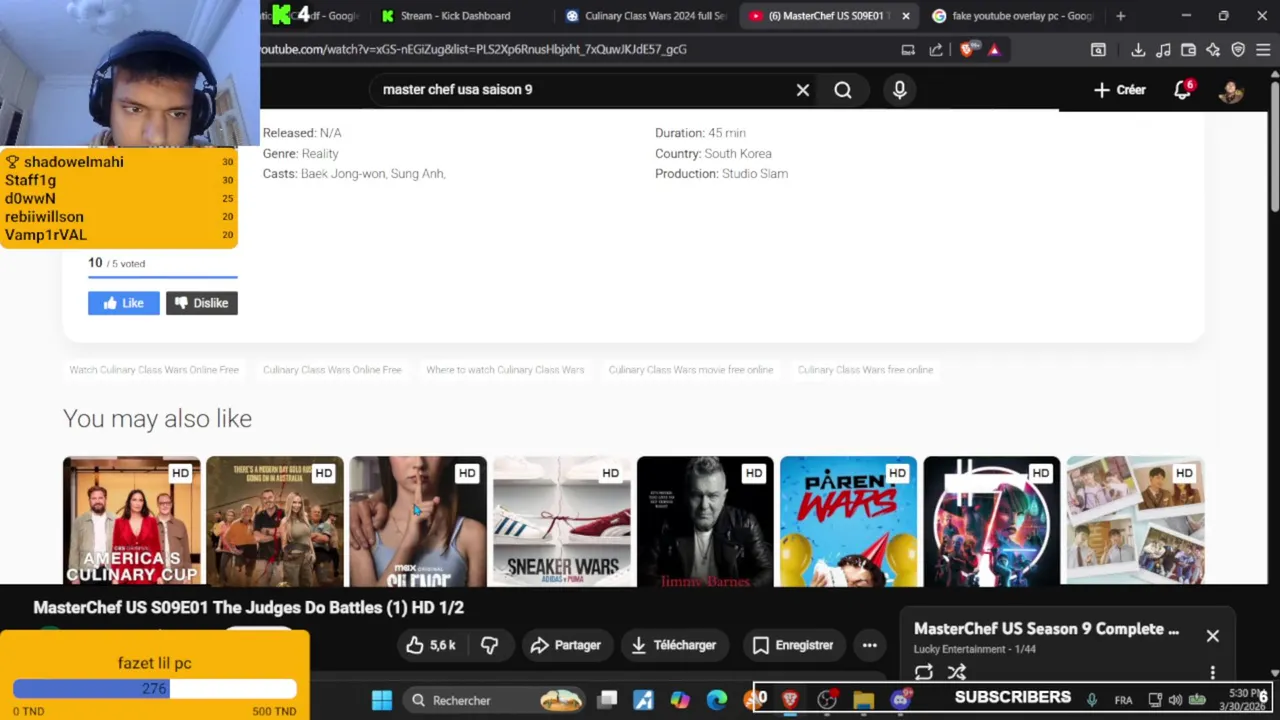Screen dimensions: 1280x720
Task: Open America's Culinary Cup poster
Action: (131, 521)
